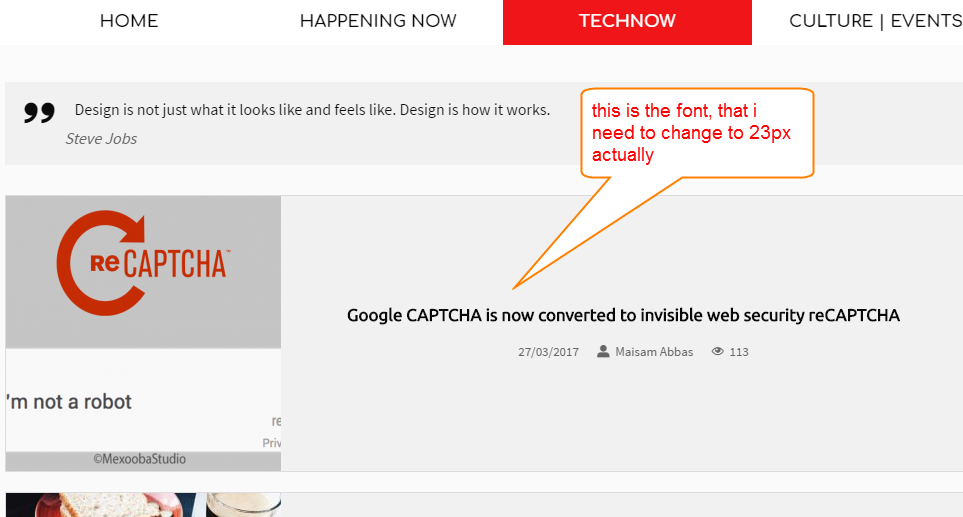
Task: Select the red TECHNOW tab
Action: [x=627, y=22]
